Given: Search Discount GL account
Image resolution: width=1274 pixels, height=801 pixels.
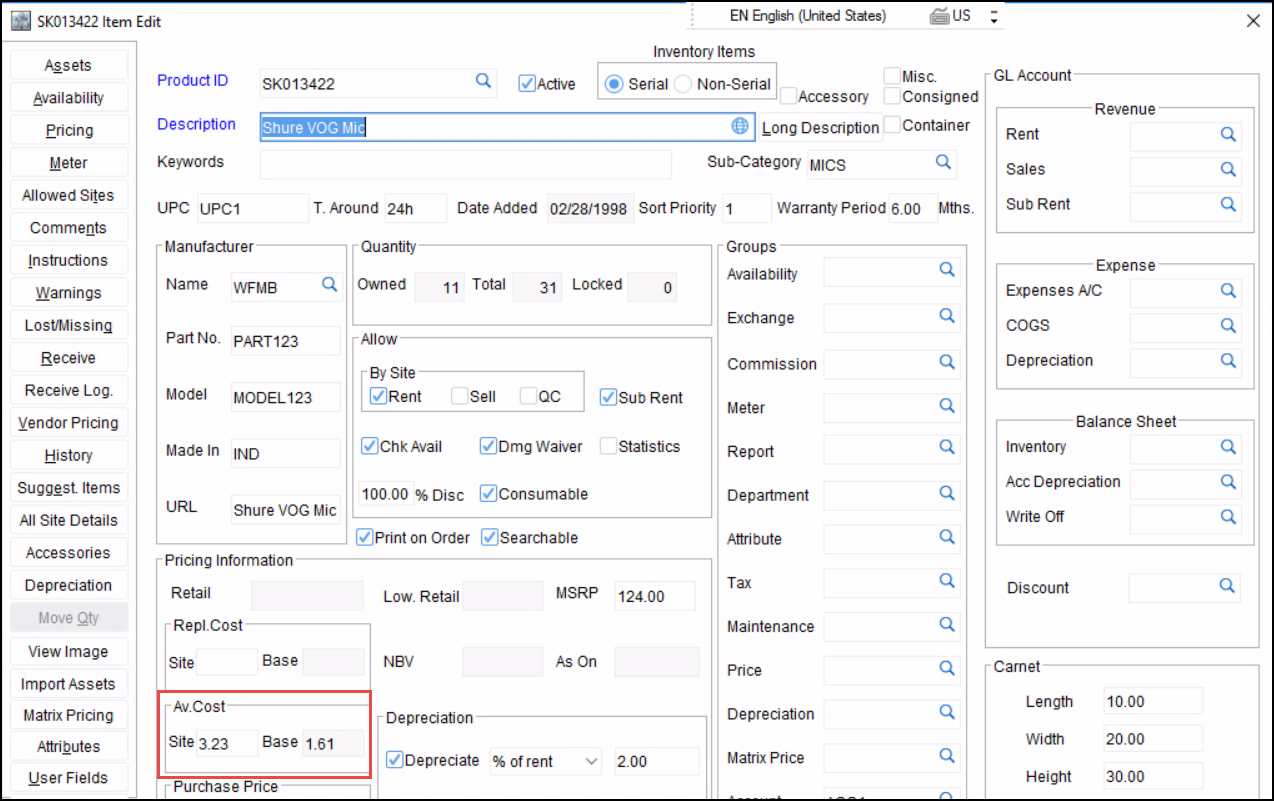Looking at the screenshot, I should (x=1226, y=586).
